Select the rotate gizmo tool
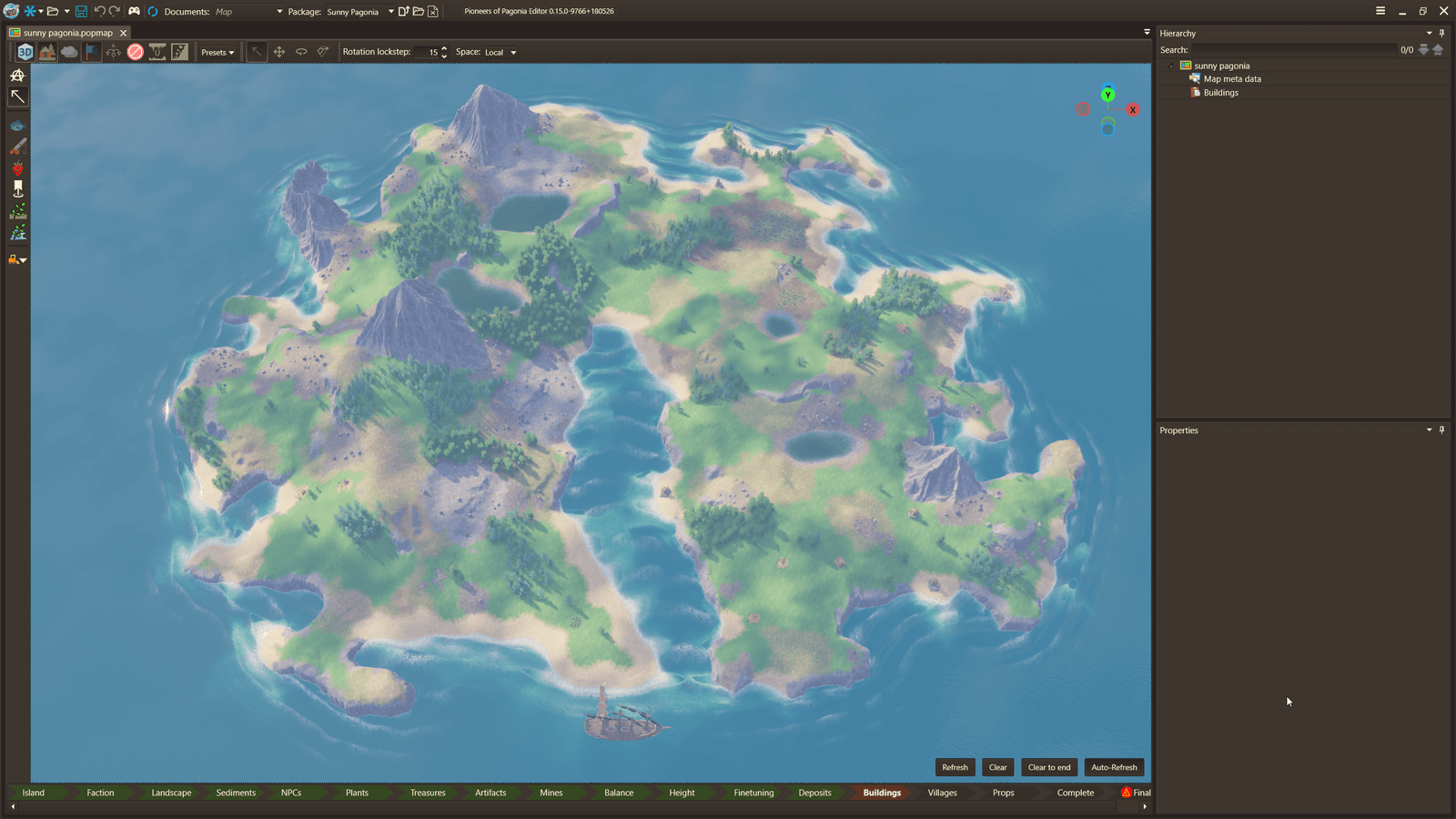Screen dimensions: 1456x819 coord(301,52)
